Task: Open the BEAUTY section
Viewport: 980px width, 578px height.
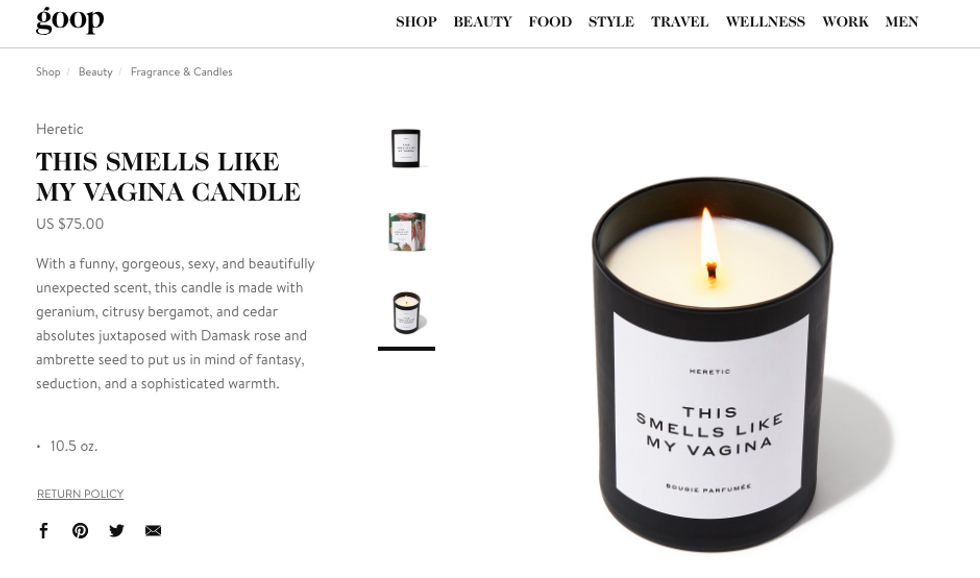Action: [482, 22]
